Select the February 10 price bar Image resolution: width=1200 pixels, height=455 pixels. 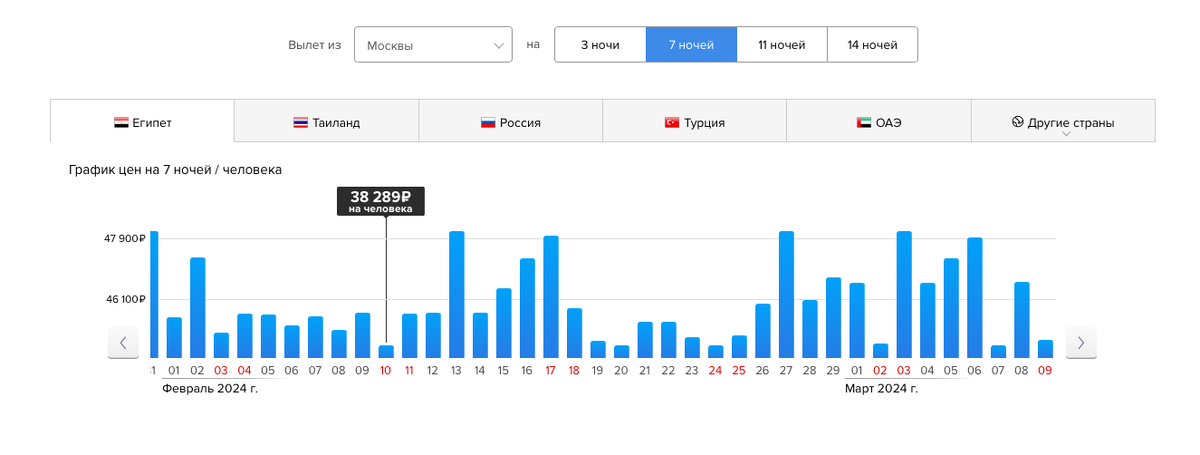386,351
